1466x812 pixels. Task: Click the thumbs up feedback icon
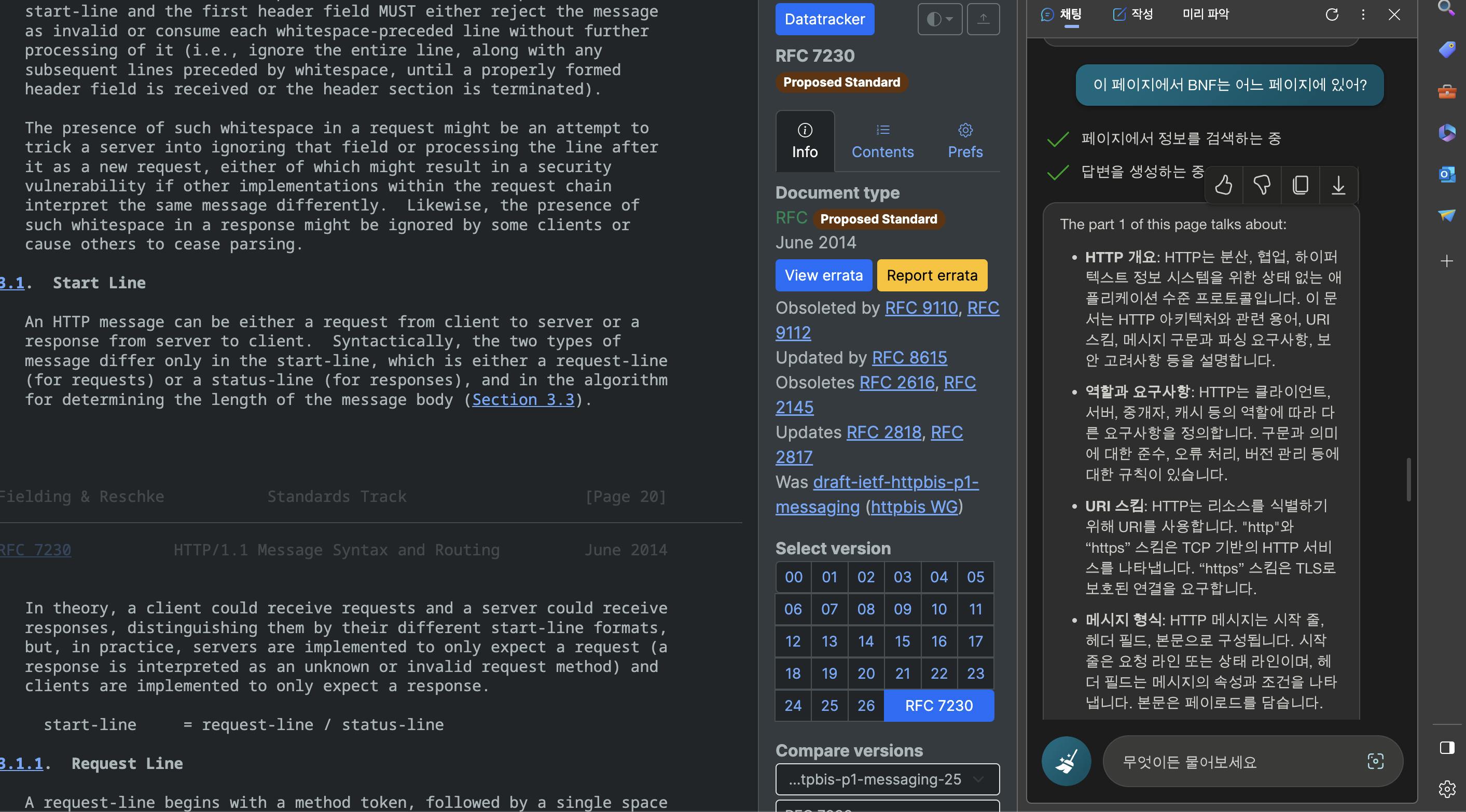pos(1224,185)
